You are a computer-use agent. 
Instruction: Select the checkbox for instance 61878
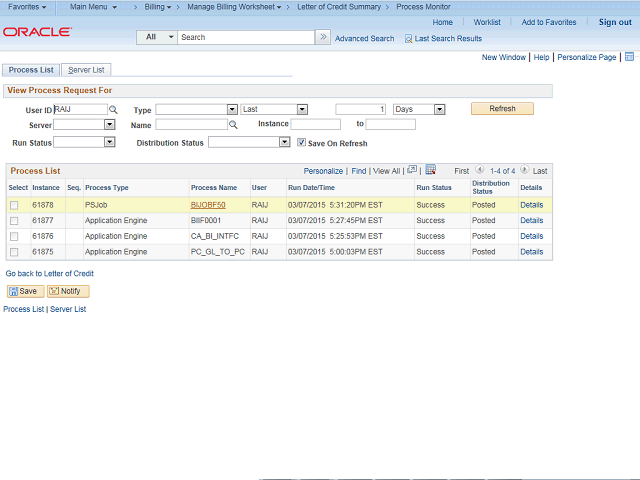pos(14,205)
